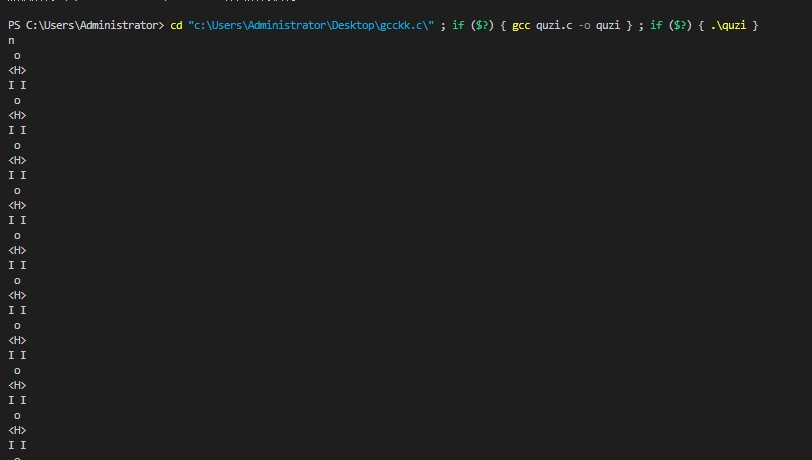The height and width of the screenshot is (460, 812).
Task: Click the second if keyword in command
Action: point(657,24)
